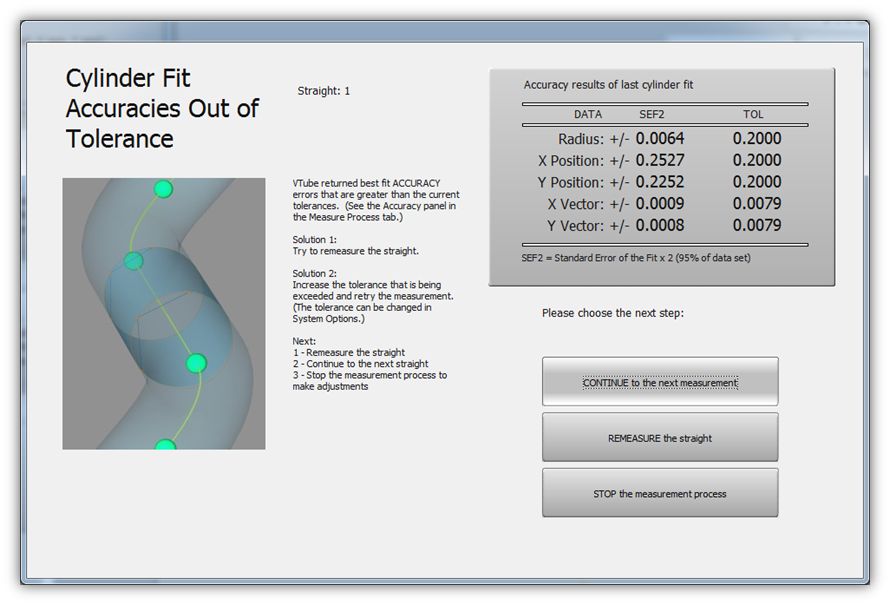Viewport: 890px width, 605px height.
Task: Click CONTINUE to the next measurement button
Action: pyautogui.click(x=659, y=383)
